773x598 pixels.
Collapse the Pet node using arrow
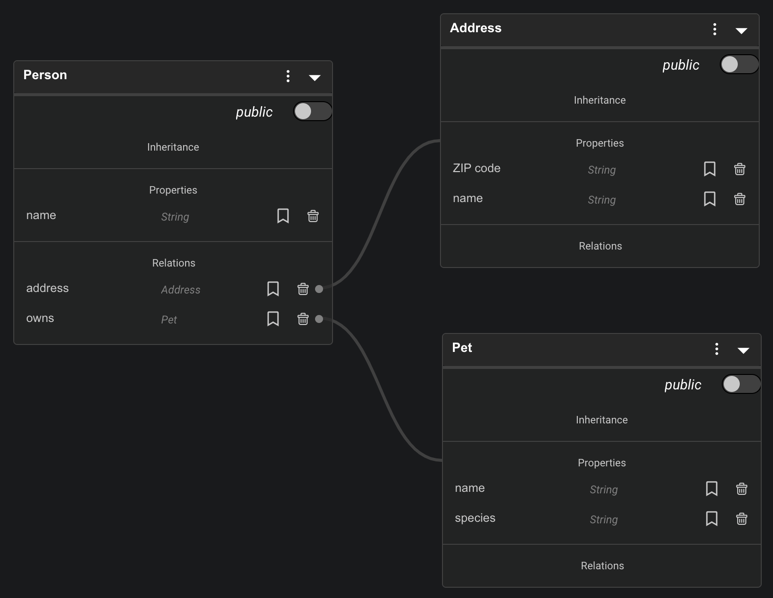tap(744, 350)
